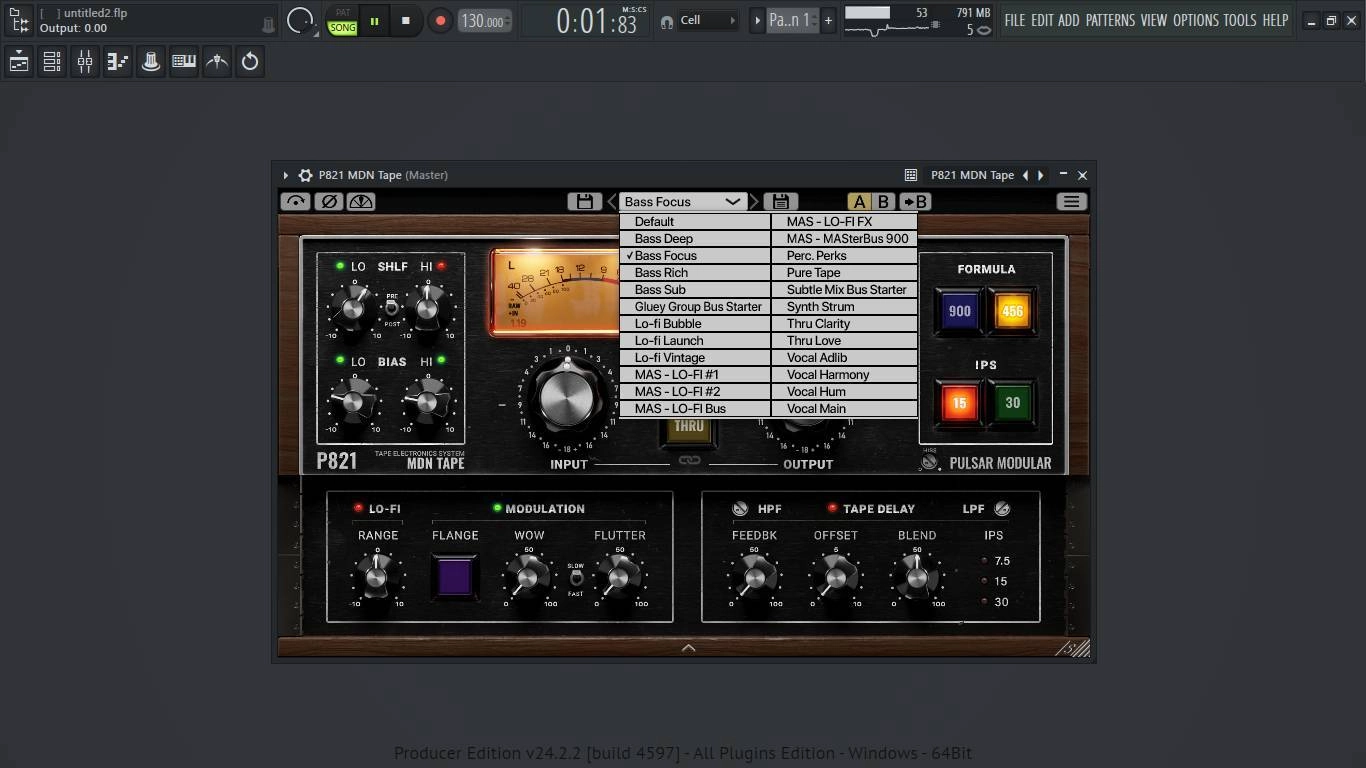Click the stop playback button
The height and width of the screenshot is (768, 1366).
coord(405,21)
